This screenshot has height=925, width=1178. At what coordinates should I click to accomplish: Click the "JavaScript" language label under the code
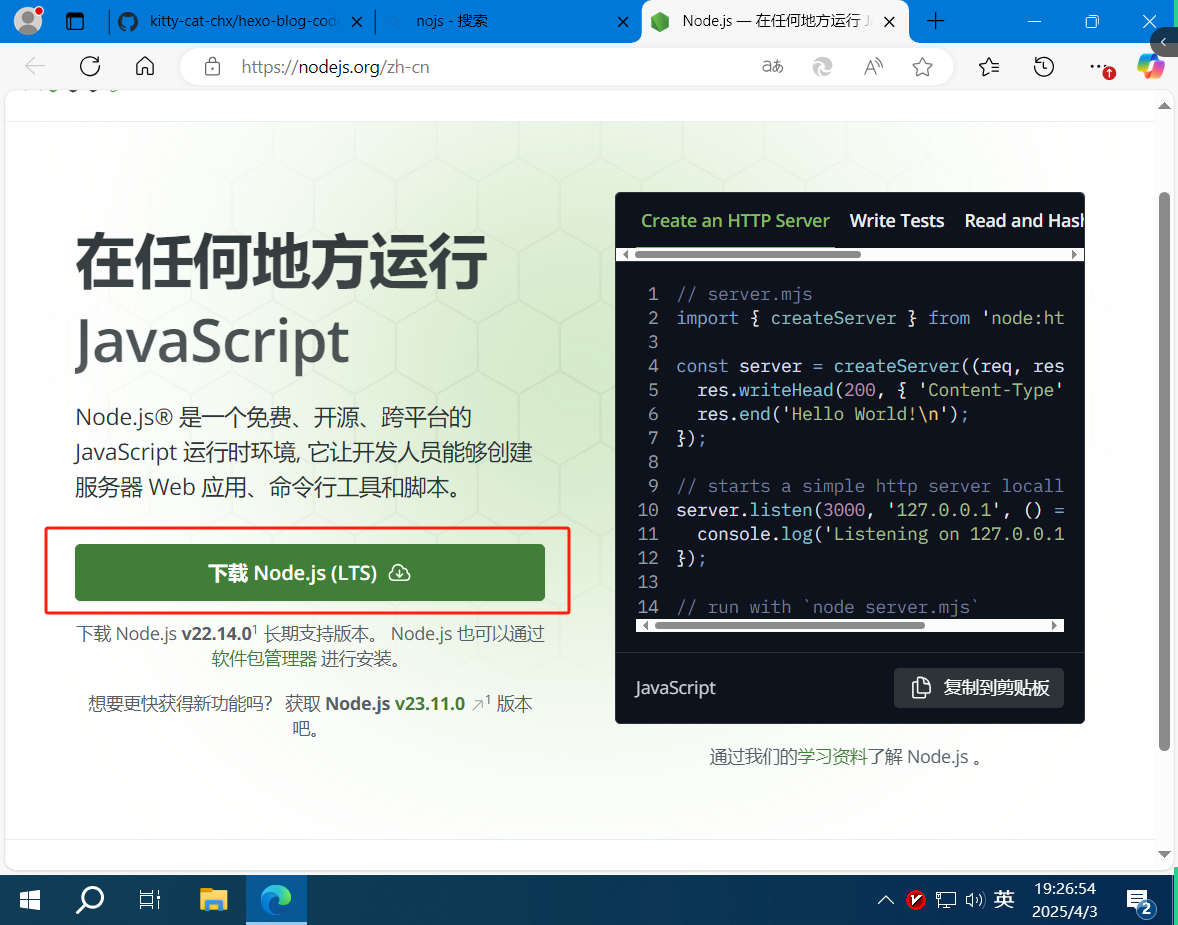point(675,688)
